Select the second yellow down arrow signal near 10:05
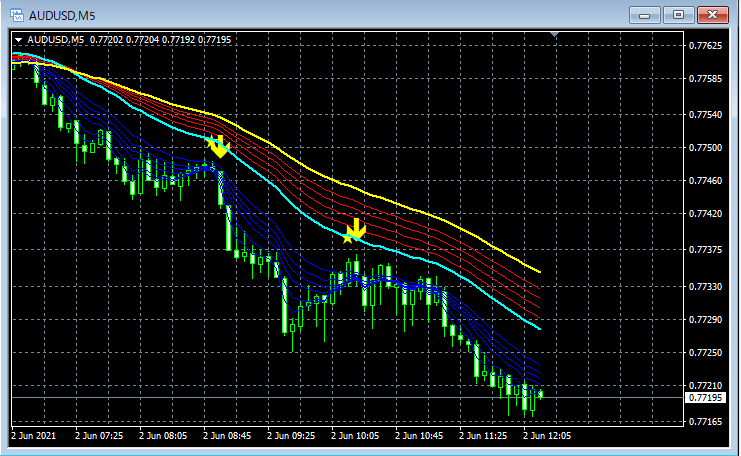 [x=354, y=231]
